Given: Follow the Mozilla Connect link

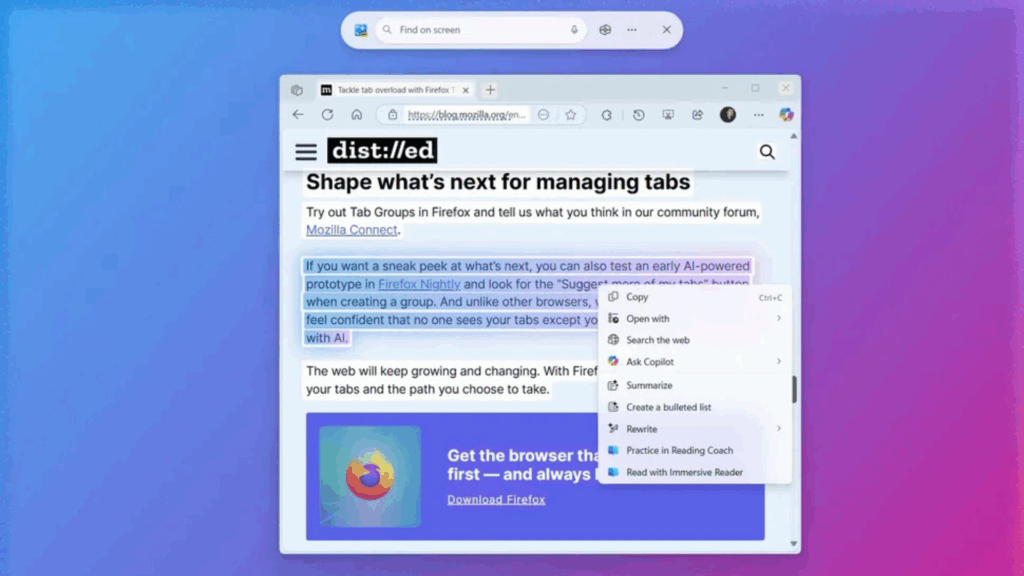Looking at the screenshot, I should point(351,230).
